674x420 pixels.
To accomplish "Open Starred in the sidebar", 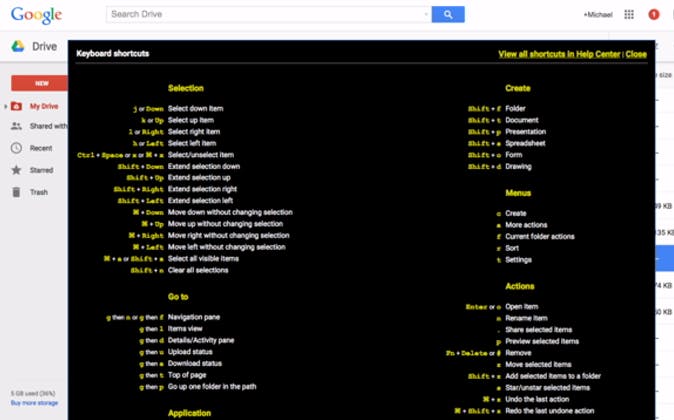I will coord(41,170).
